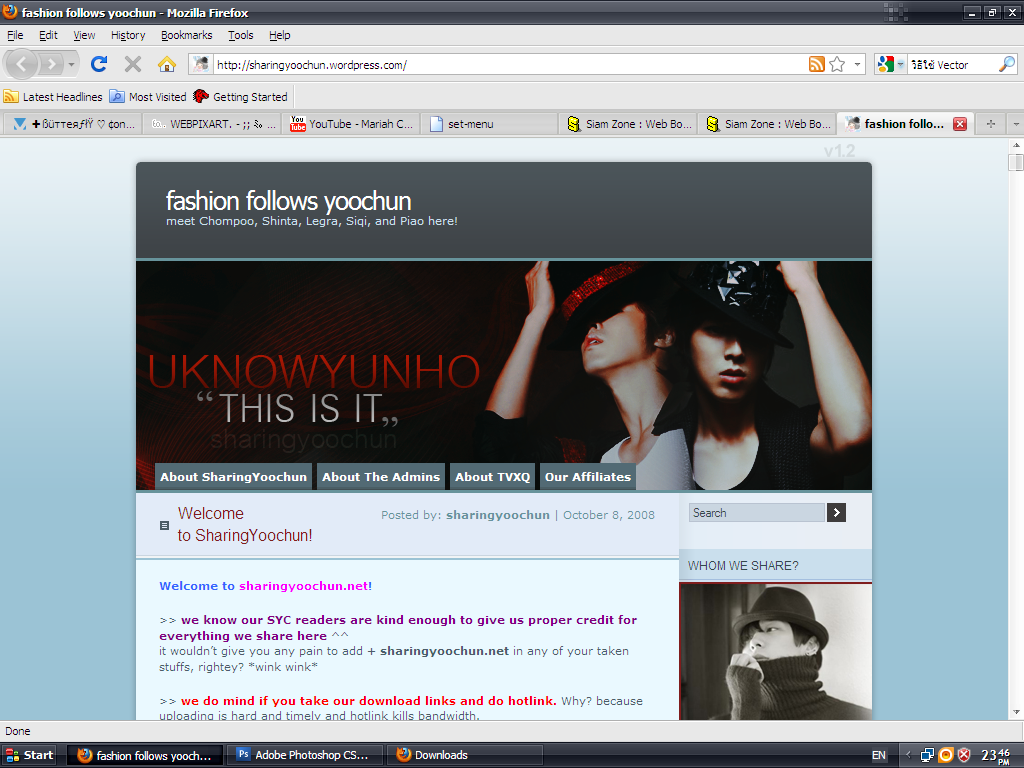
Task: Switch to the WEBPIXART tab
Action: [213, 124]
